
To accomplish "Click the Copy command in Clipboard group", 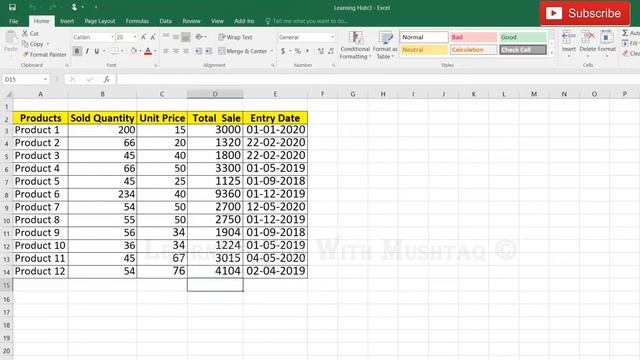I will point(35,44).
